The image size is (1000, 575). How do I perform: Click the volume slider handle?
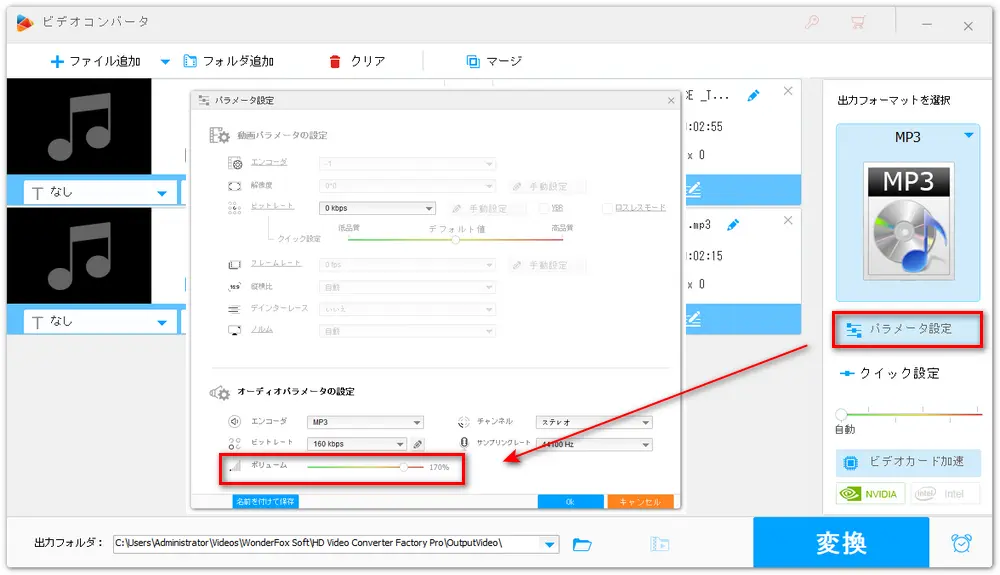404,467
